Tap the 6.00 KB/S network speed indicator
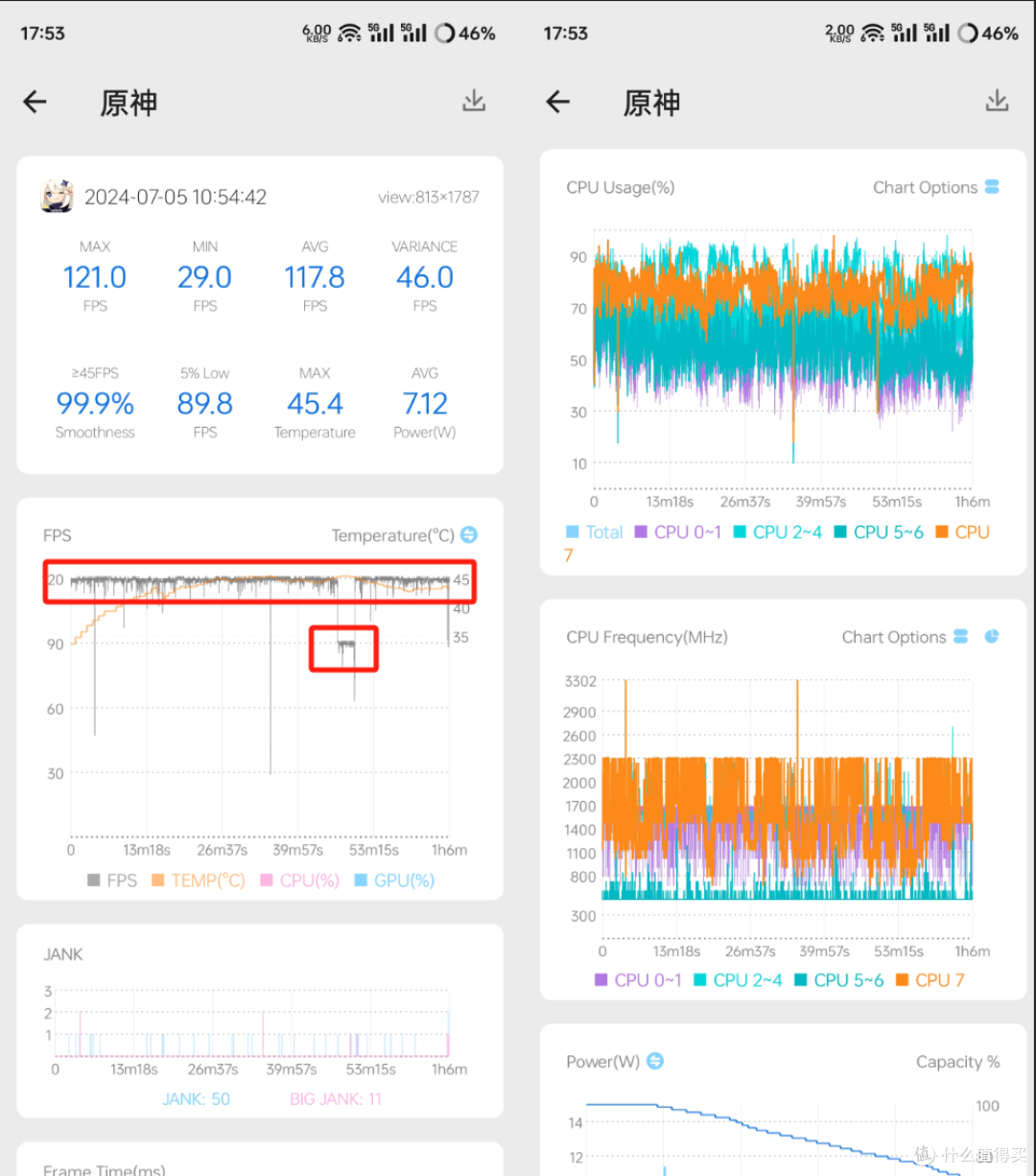This screenshot has height=1176, width=1036. click(317, 34)
